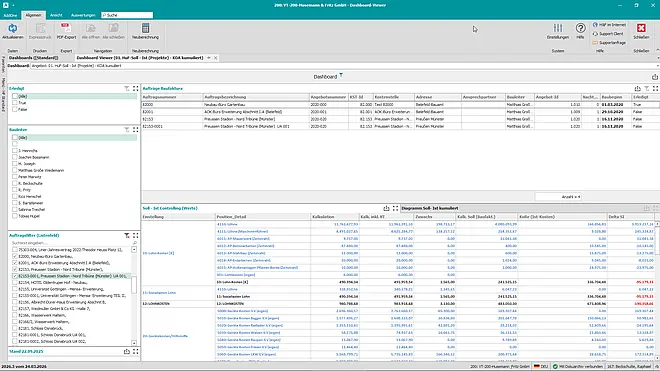Maximize the Bauleiter panel
The image size is (660, 371).
[136, 130]
